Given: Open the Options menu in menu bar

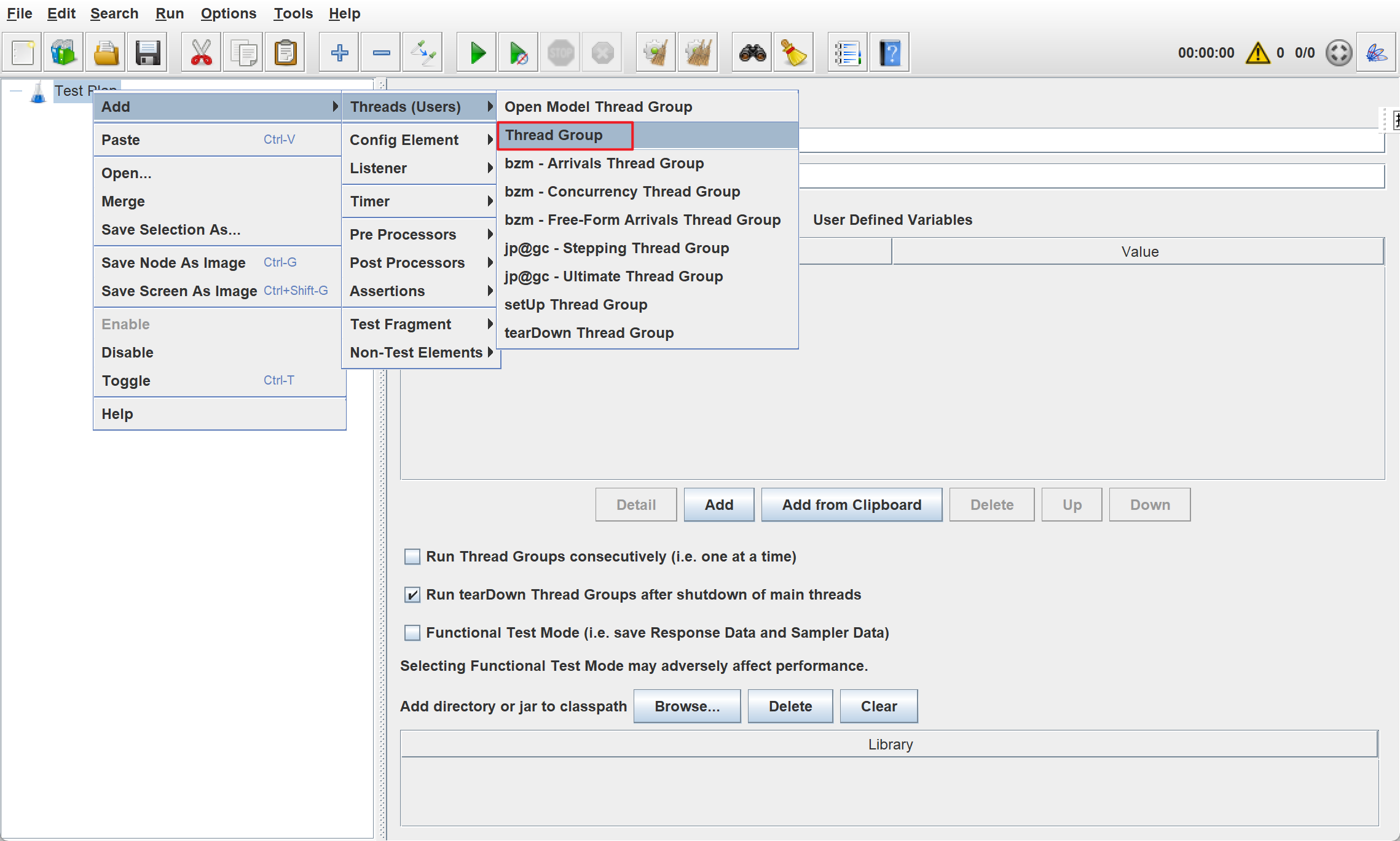Looking at the screenshot, I should (228, 14).
